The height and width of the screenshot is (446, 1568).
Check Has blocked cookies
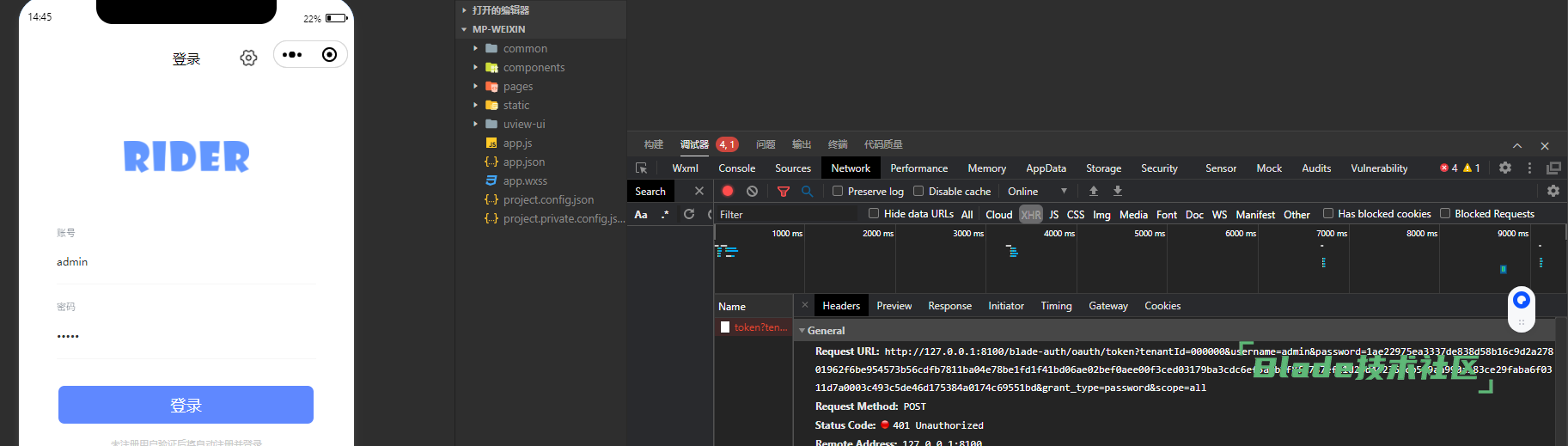point(1328,213)
